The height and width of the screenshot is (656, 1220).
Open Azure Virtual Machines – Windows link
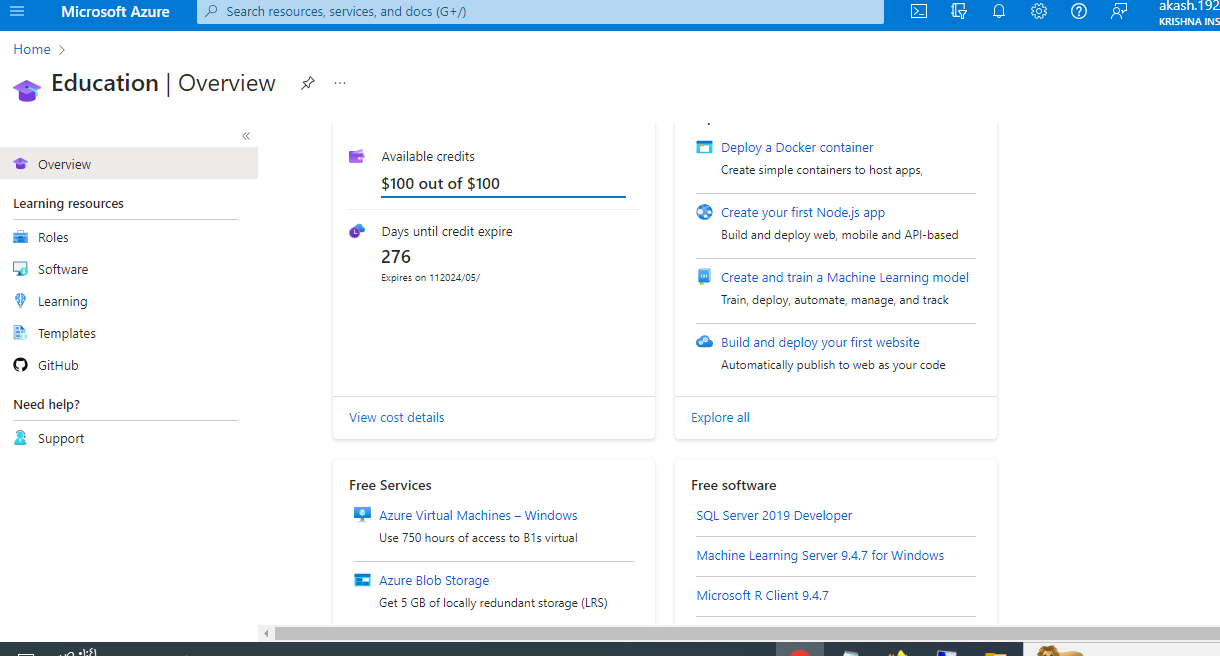478,515
